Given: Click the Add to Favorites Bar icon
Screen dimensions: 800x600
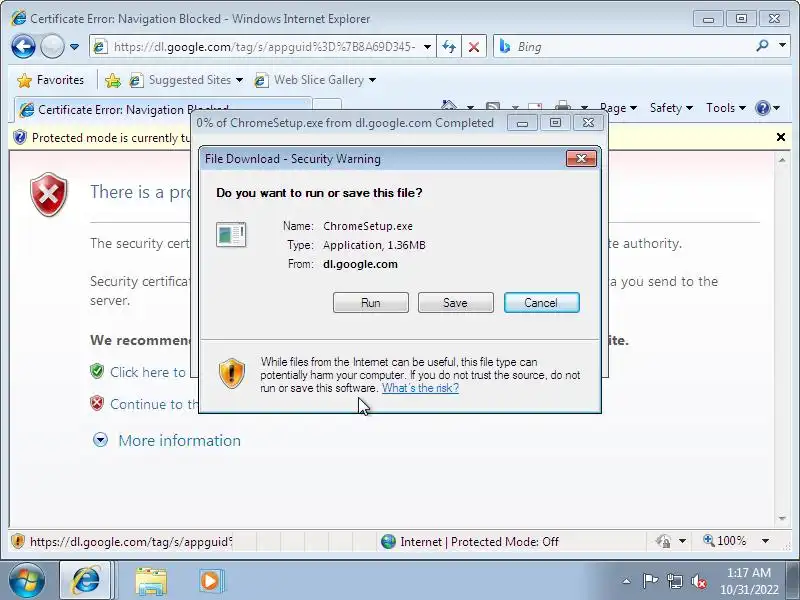Looking at the screenshot, I should pos(113,80).
